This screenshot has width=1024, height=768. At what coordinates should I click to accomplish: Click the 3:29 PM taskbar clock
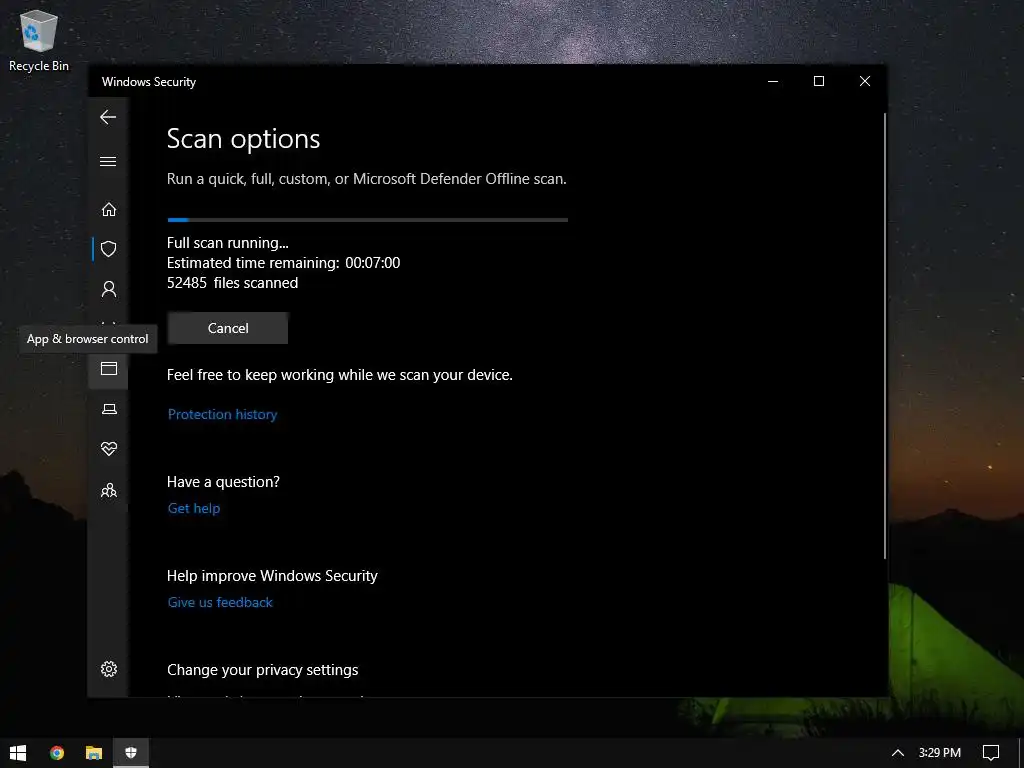[x=940, y=753]
